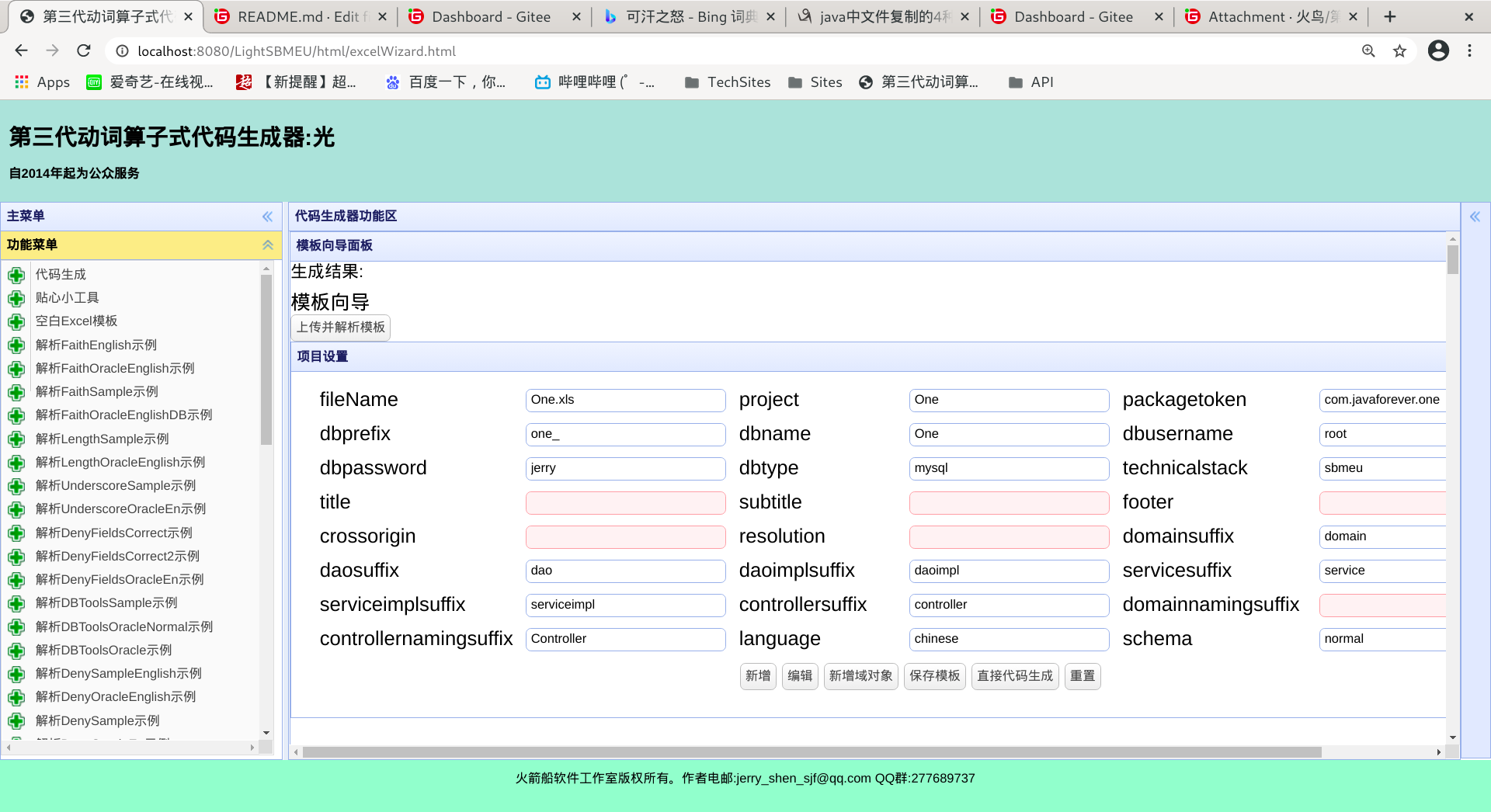Open 解析UnderscoreOracleEn示例 menu item

(120, 509)
